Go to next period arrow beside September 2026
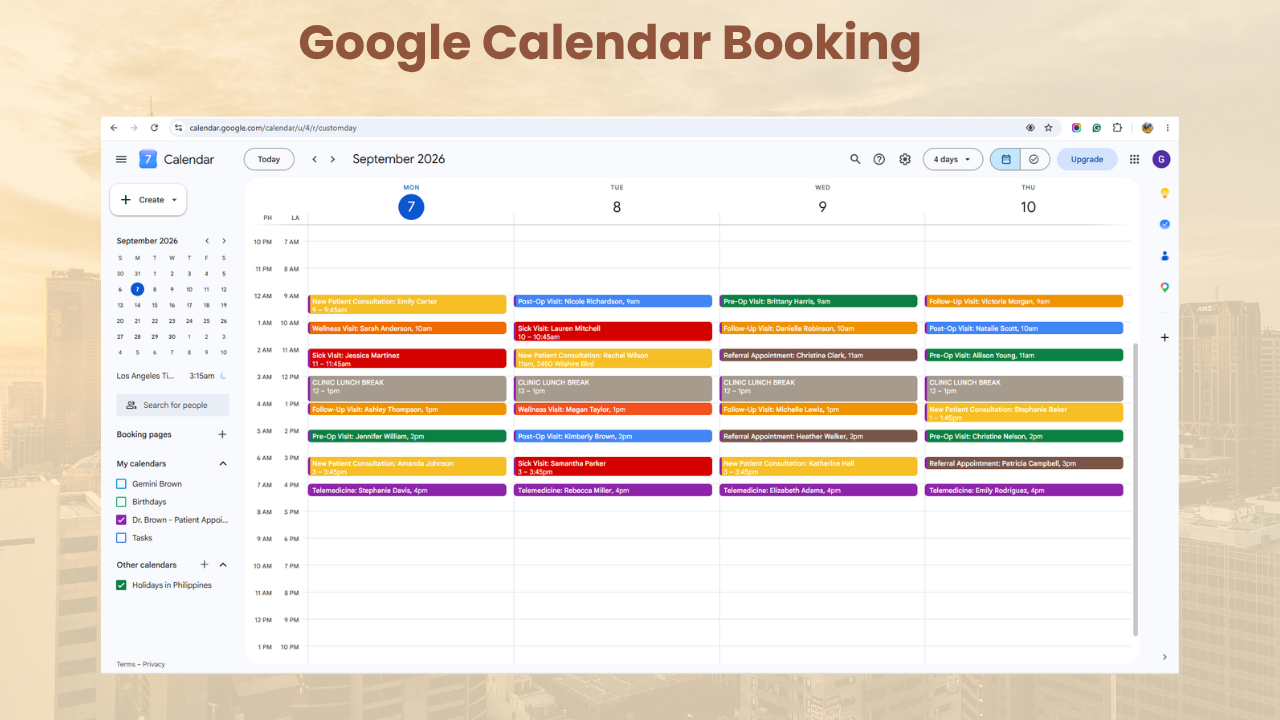The width and height of the screenshot is (1280, 720). click(x=333, y=159)
